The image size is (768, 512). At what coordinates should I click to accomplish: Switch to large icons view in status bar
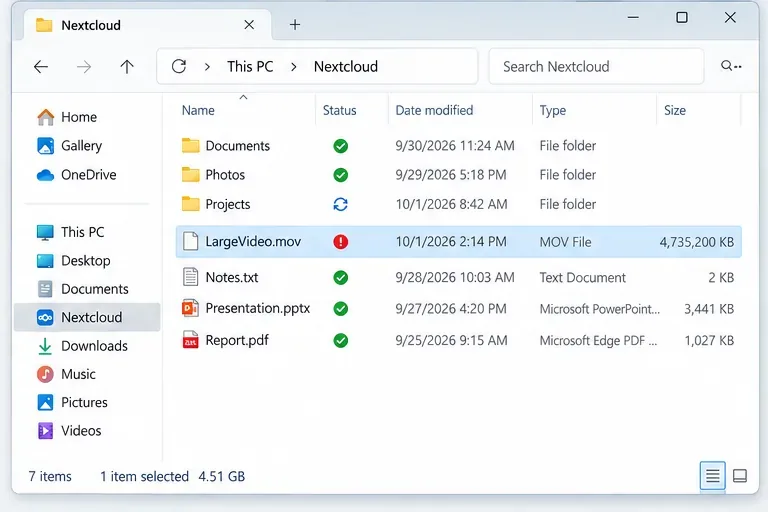(x=740, y=475)
